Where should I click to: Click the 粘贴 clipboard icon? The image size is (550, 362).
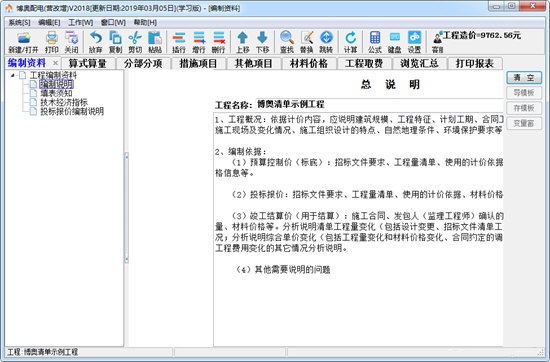[x=155, y=38]
